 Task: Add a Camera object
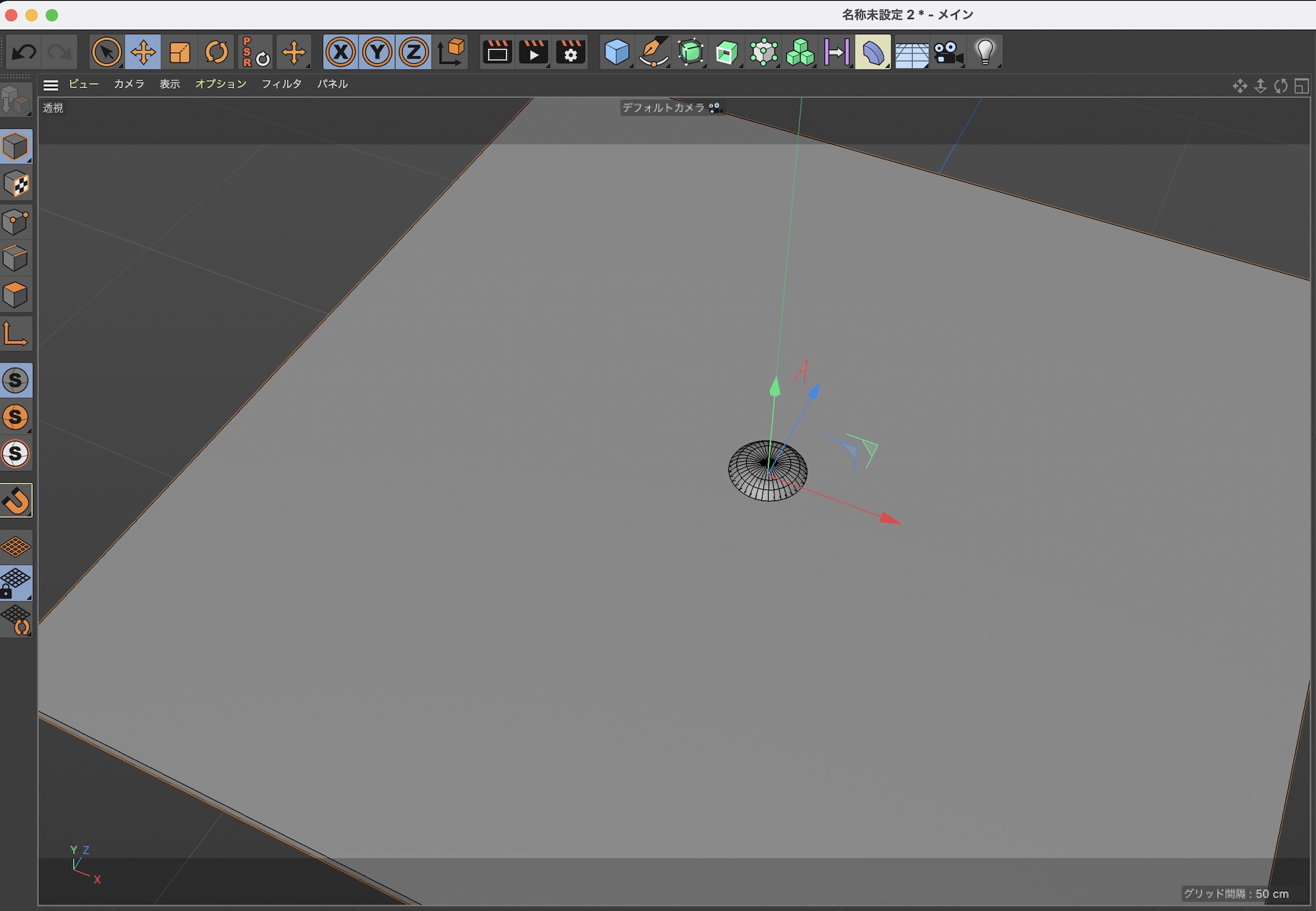tap(948, 52)
